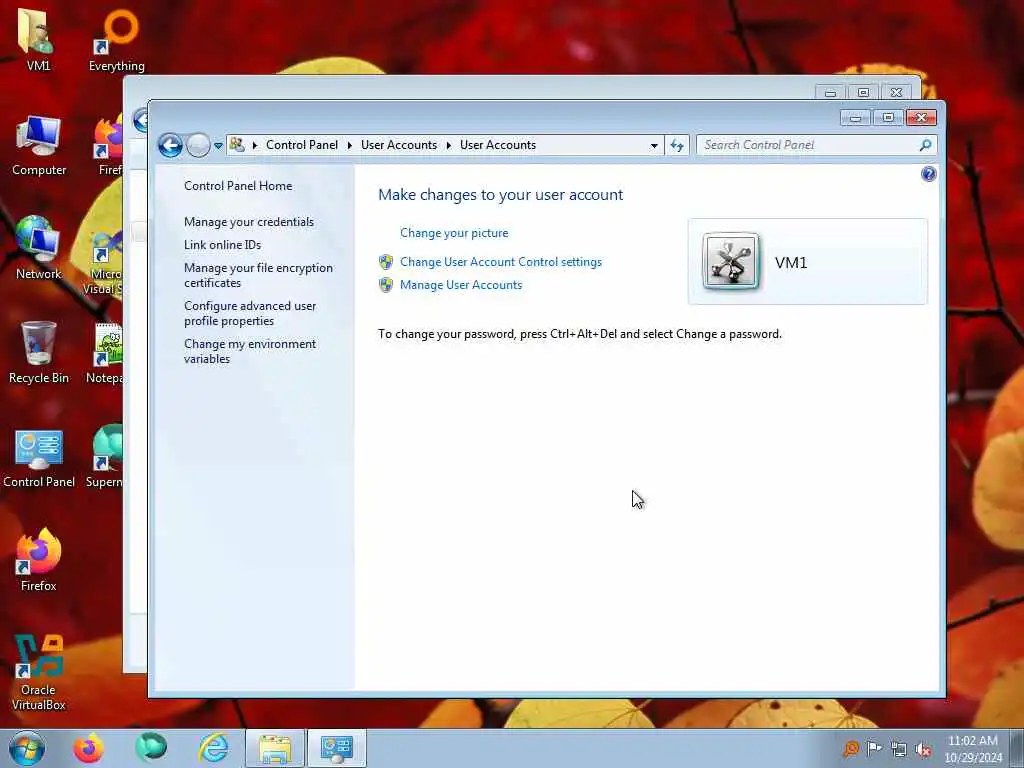Switch to Control Panel taskbar button
The width and height of the screenshot is (1024, 768).
coord(337,748)
